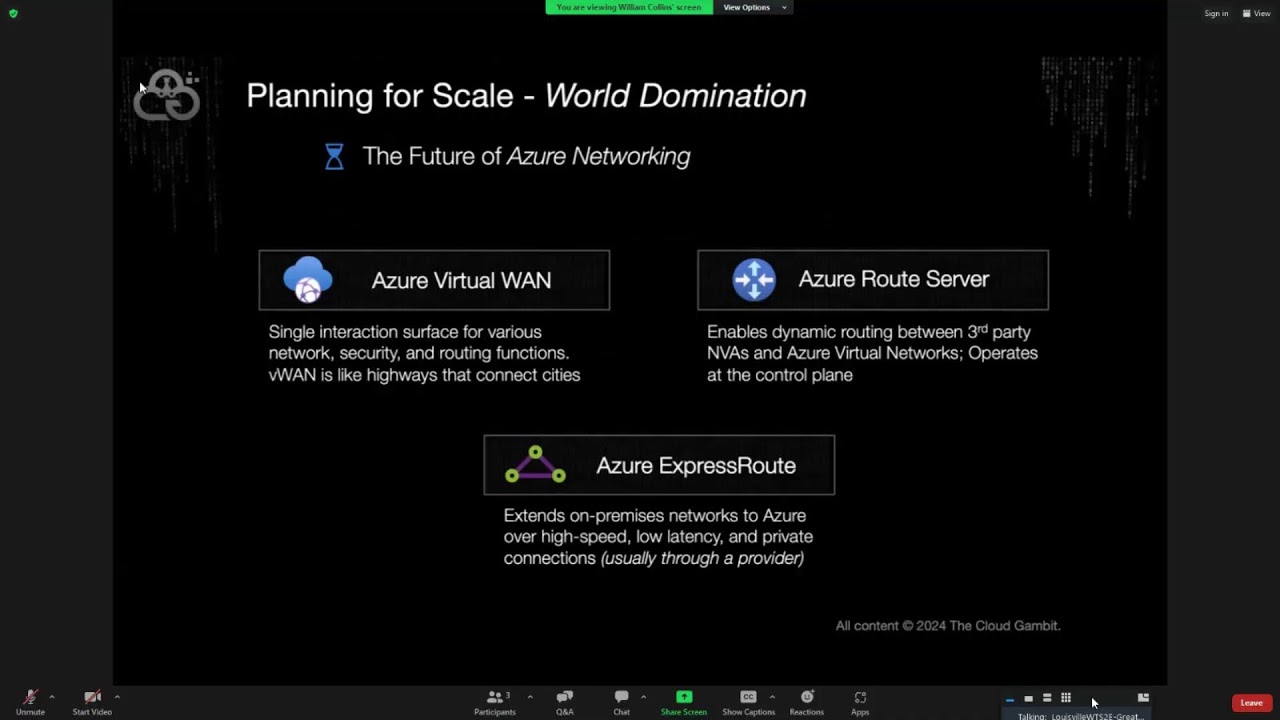Open the Apps panel

[x=860, y=702]
